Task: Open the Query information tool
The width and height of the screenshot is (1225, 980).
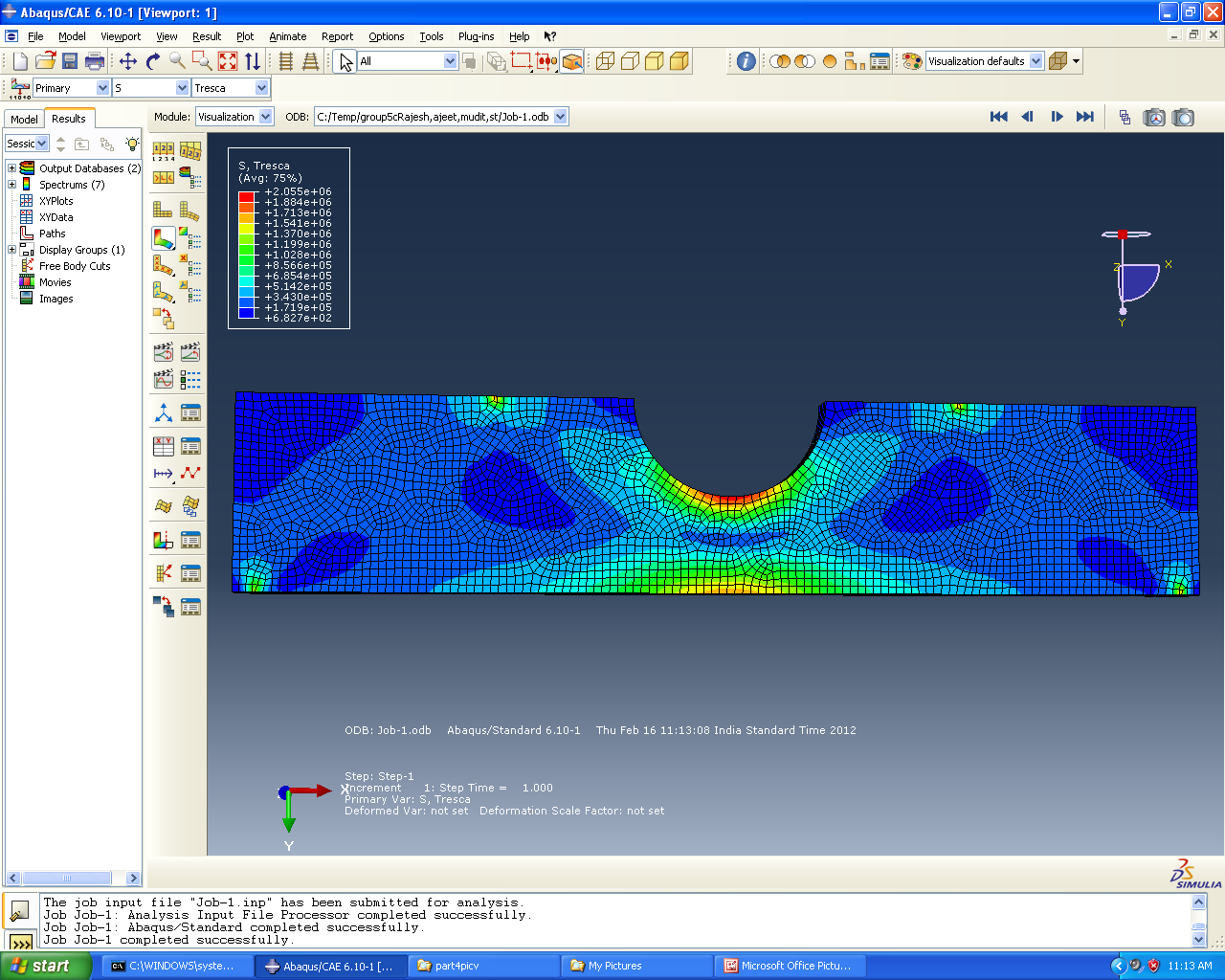Action: click(x=746, y=61)
